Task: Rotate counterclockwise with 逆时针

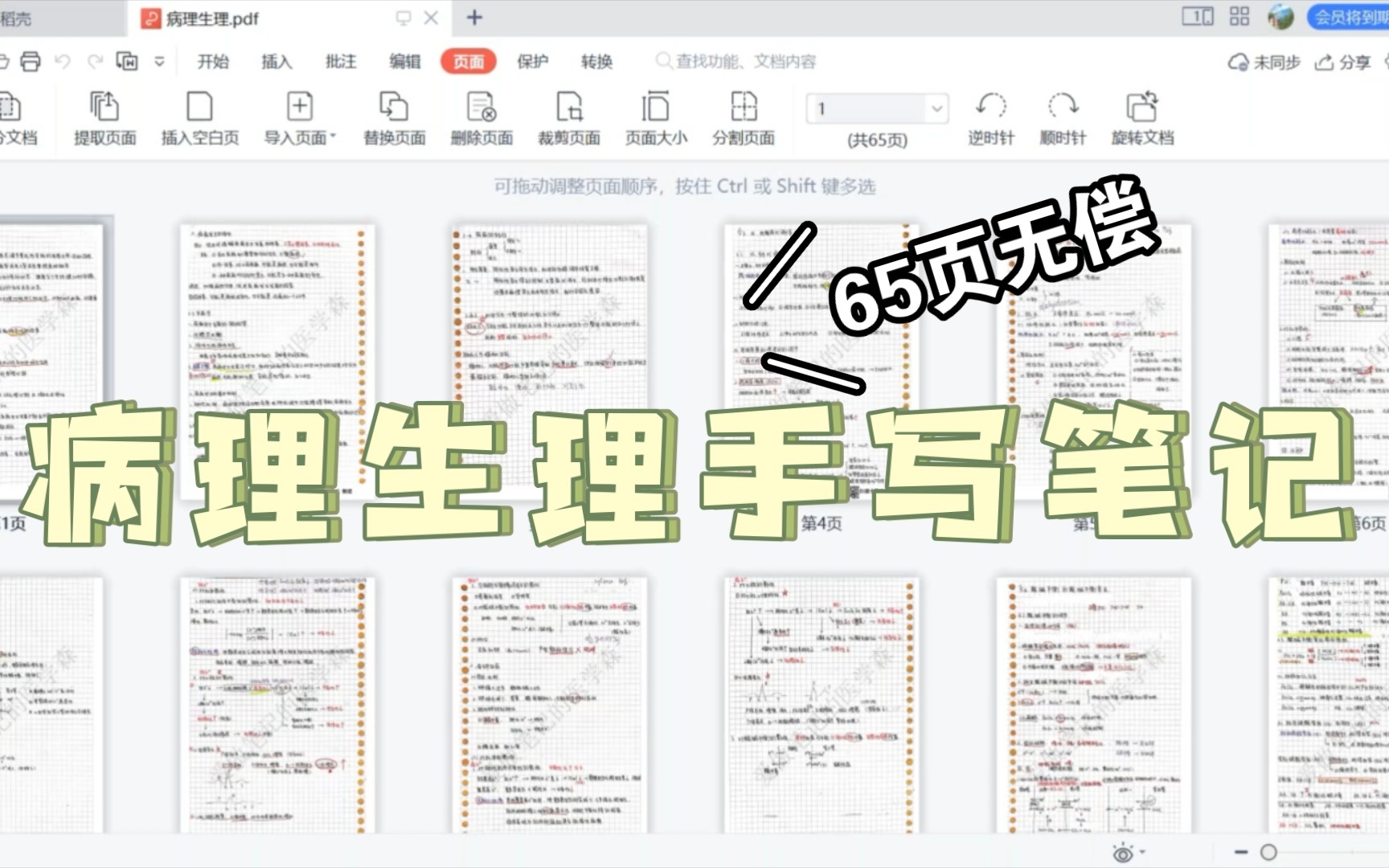Action: (991, 119)
